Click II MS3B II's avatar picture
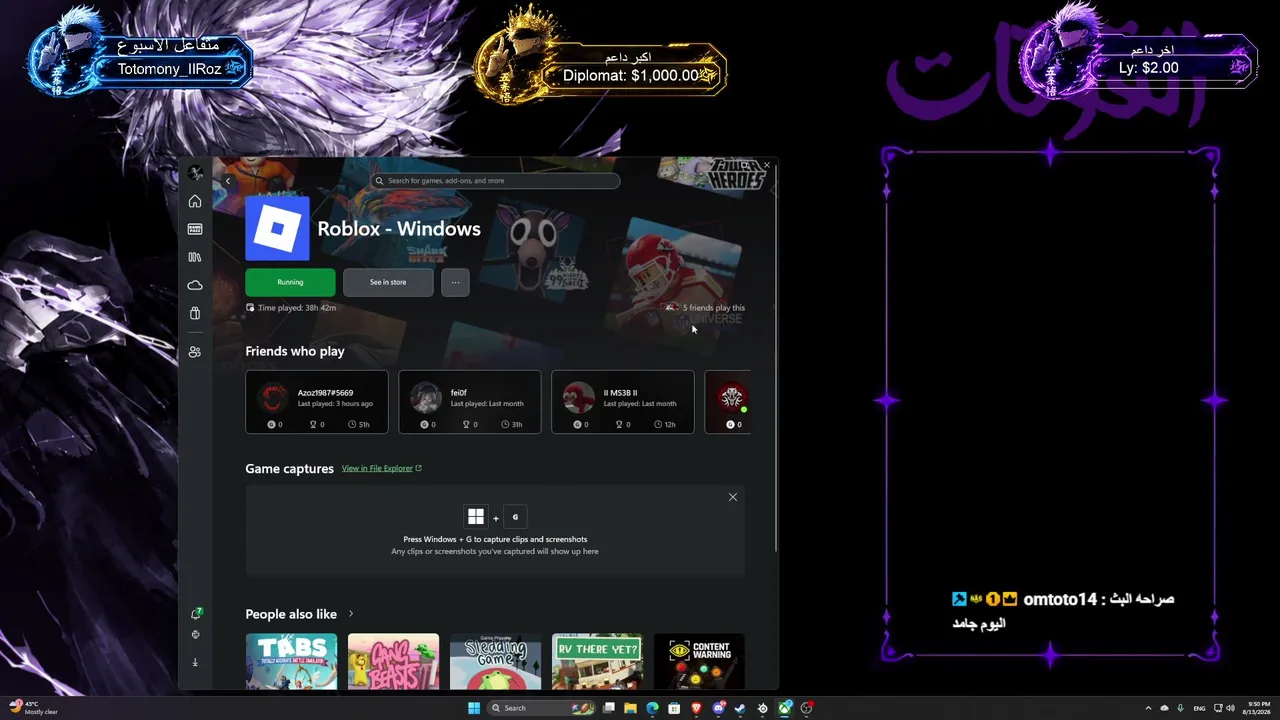The height and width of the screenshot is (720, 1280). click(579, 398)
